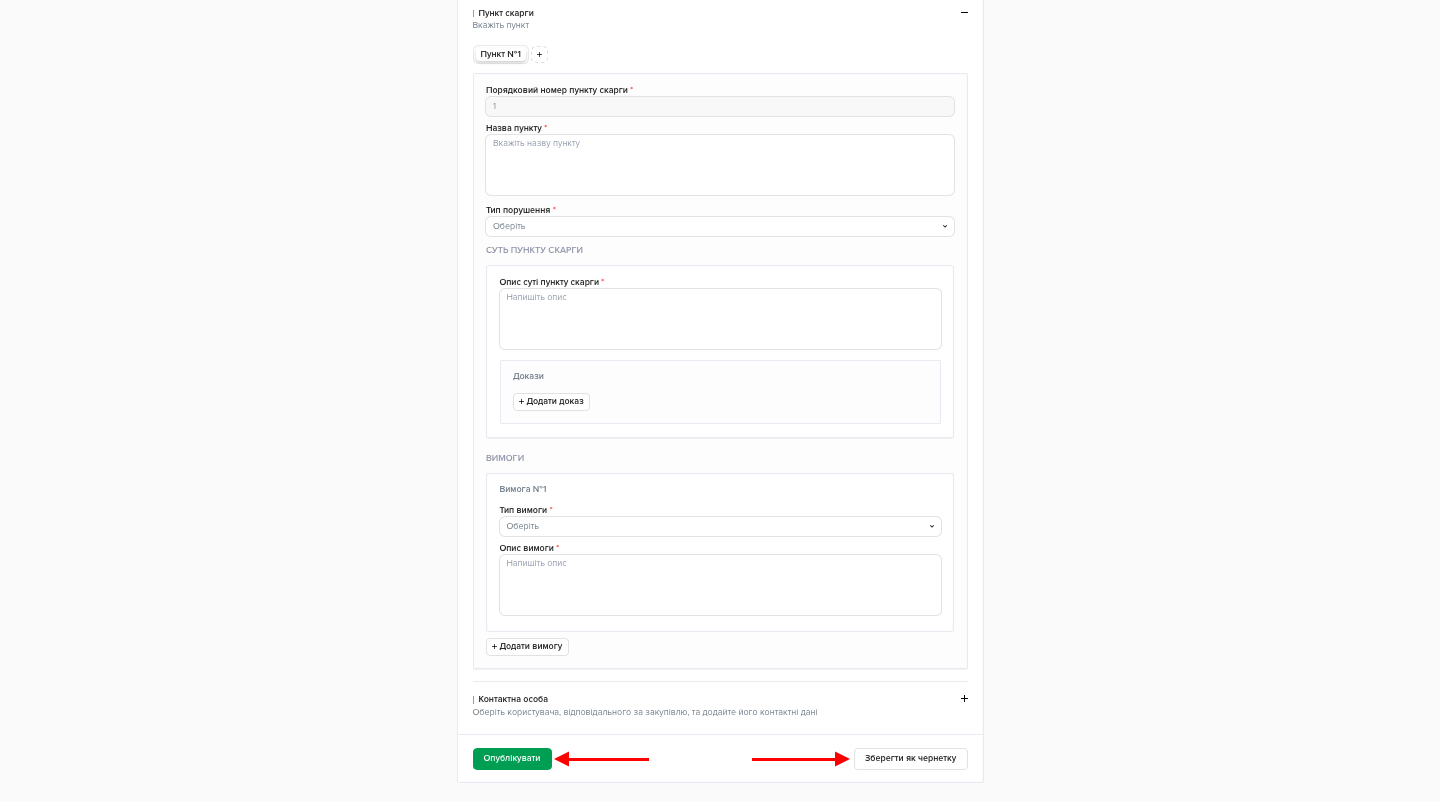
Task: Click the Порядковий номер пункту скарги field
Action: (x=719, y=107)
